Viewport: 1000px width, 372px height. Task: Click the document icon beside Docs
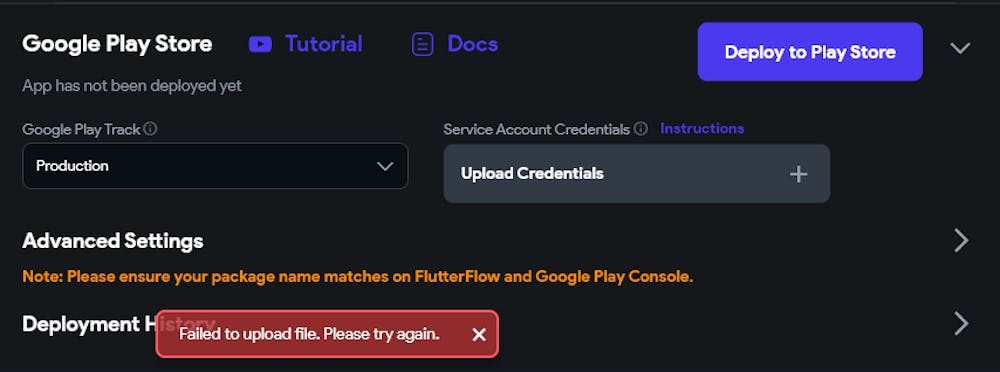pyautogui.click(x=422, y=44)
